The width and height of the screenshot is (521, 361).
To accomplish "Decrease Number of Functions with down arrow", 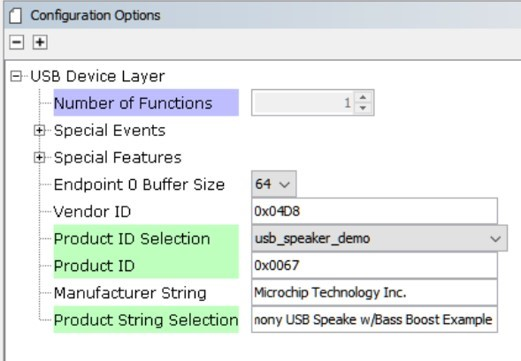I will tap(363, 108).
